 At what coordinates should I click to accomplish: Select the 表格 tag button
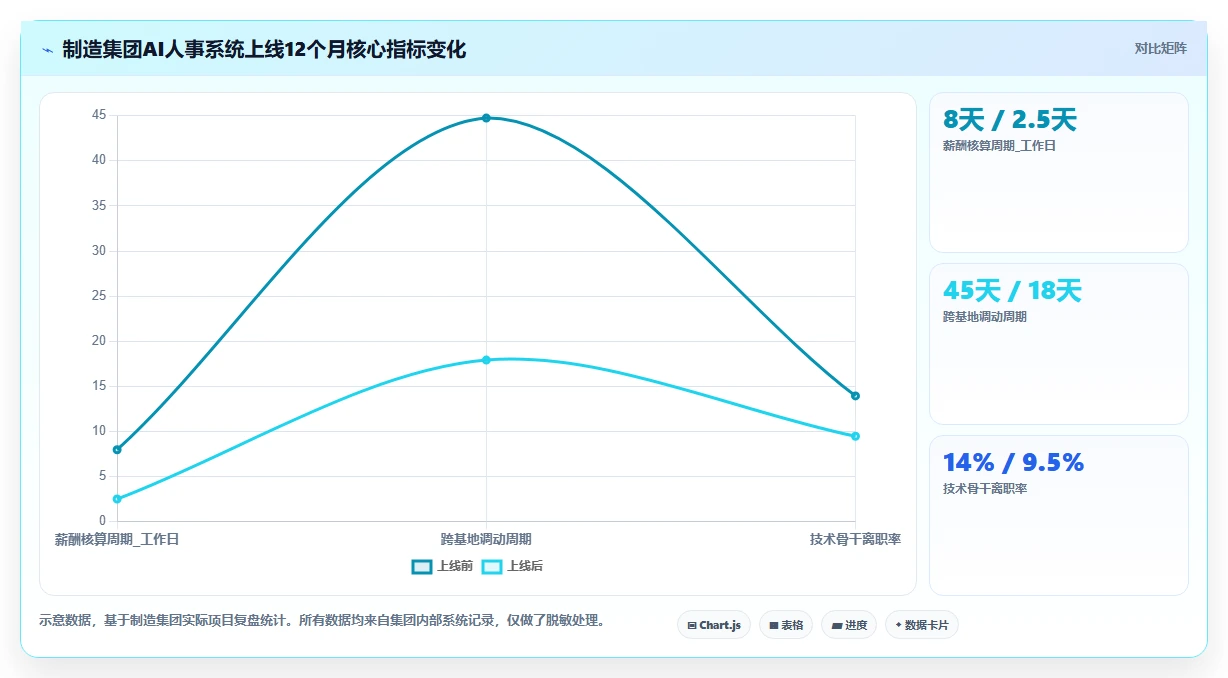coord(786,625)
